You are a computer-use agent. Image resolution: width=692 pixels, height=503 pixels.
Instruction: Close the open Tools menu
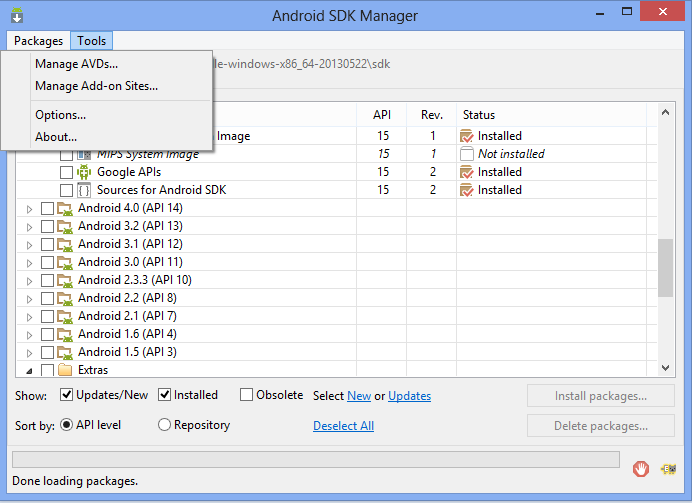click(92, 41)
